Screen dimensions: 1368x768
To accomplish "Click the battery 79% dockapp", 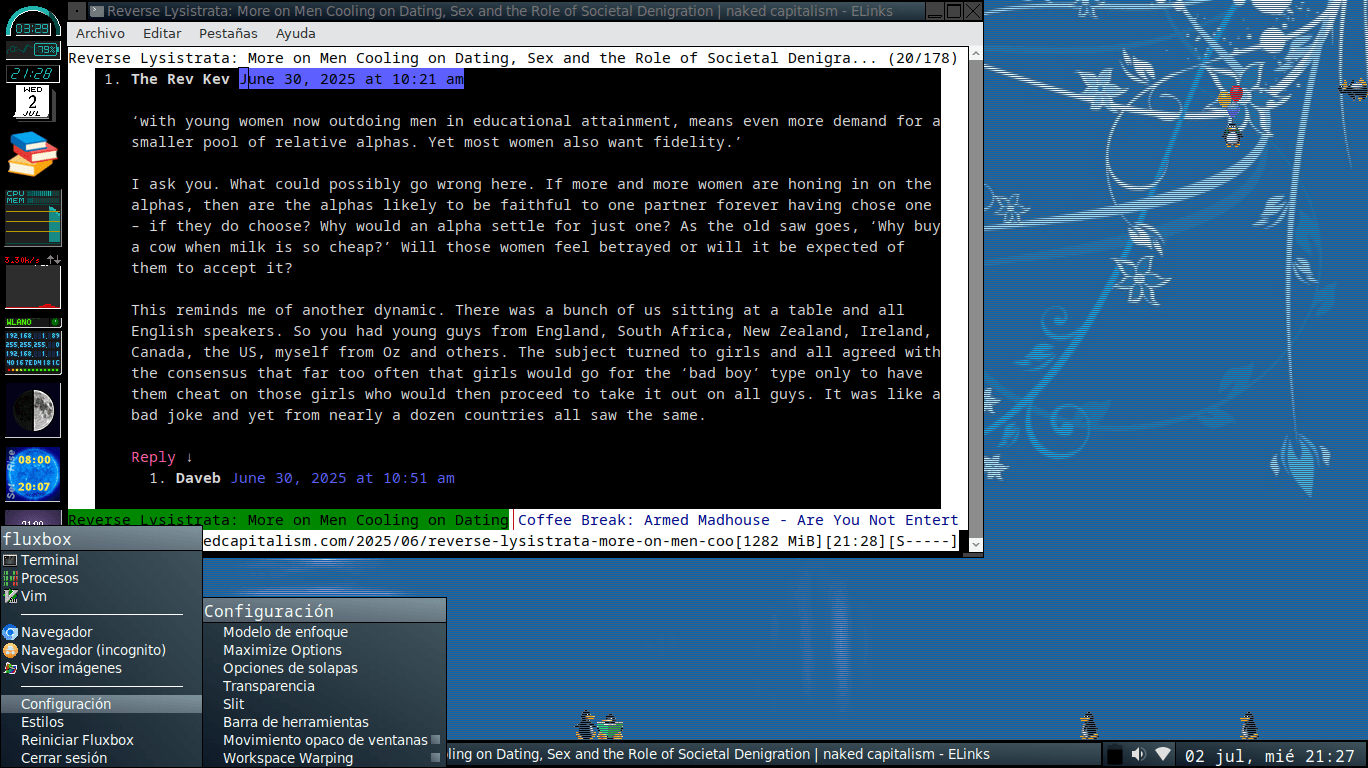I will (33, 49).
